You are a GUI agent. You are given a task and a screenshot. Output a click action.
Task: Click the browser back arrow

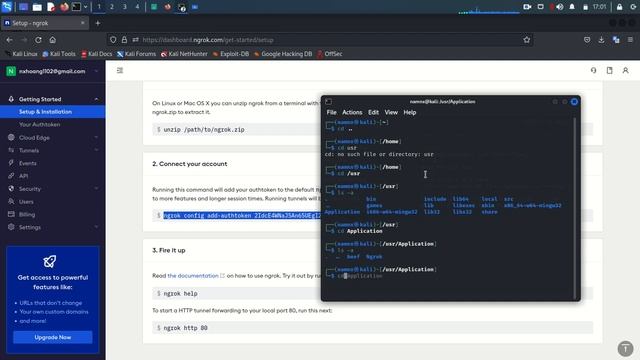9,40
